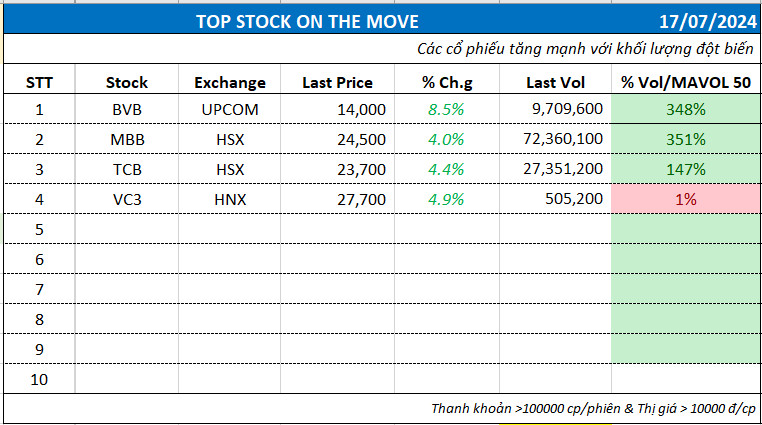Select the row number 10 cell
The image size is (762, 425).
tap(38, 379)
